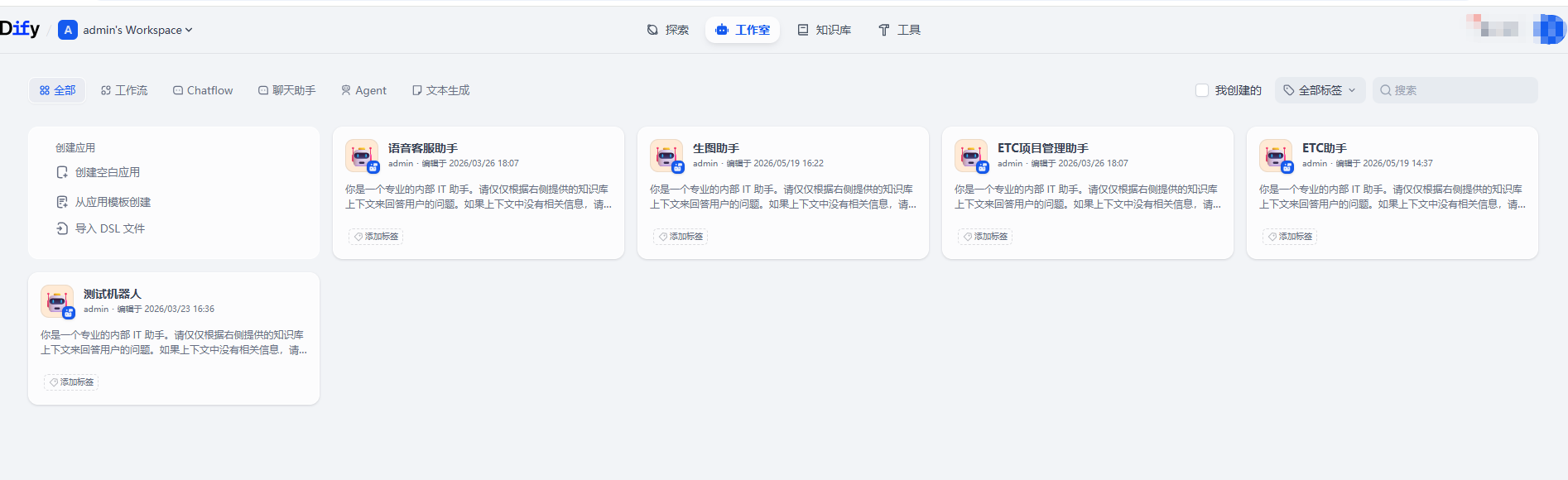Screen dimensions: 1568x480
Task: Click the 语音客服助手 description text
Action: [x=479, y=197]
